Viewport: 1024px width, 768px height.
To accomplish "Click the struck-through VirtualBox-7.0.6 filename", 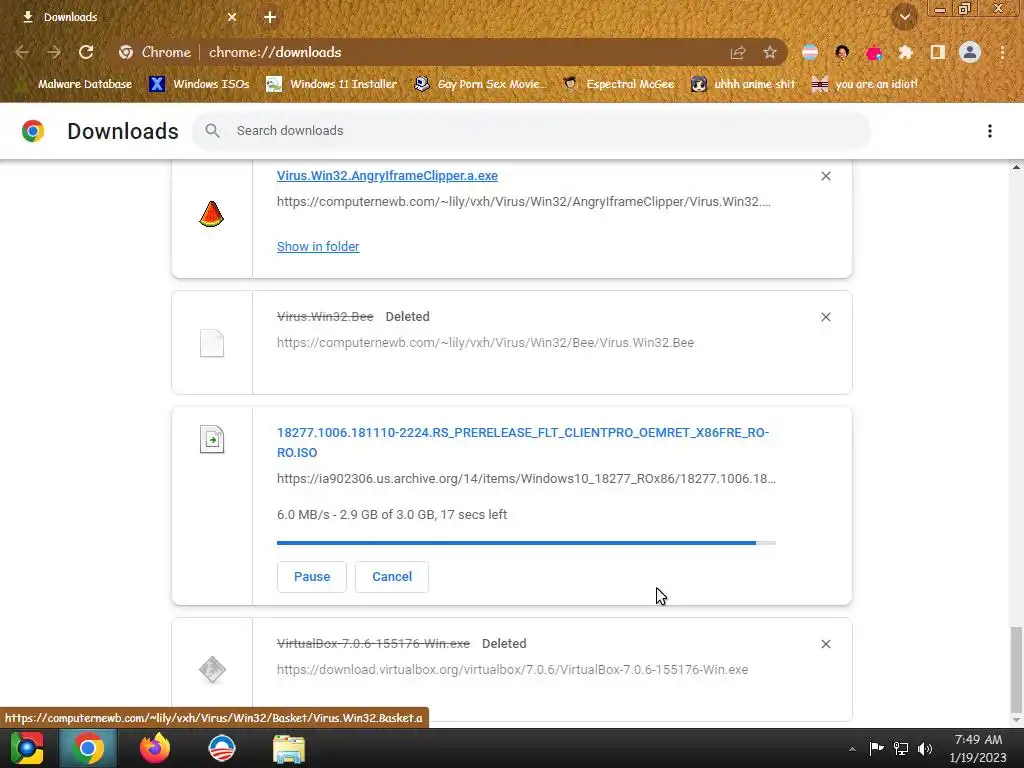I will pos(374,644).
